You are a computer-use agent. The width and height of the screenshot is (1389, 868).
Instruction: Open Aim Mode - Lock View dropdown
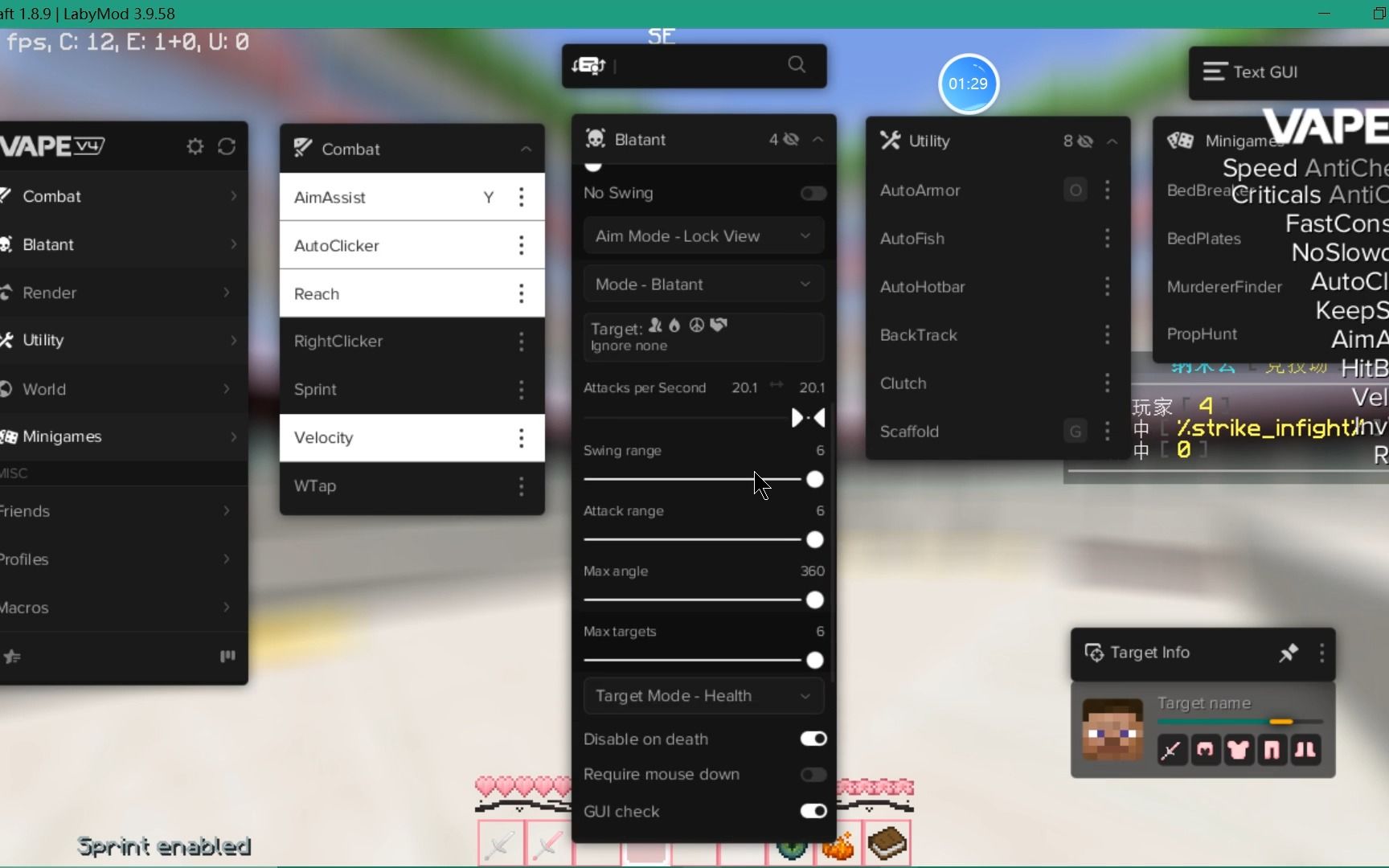703,236
